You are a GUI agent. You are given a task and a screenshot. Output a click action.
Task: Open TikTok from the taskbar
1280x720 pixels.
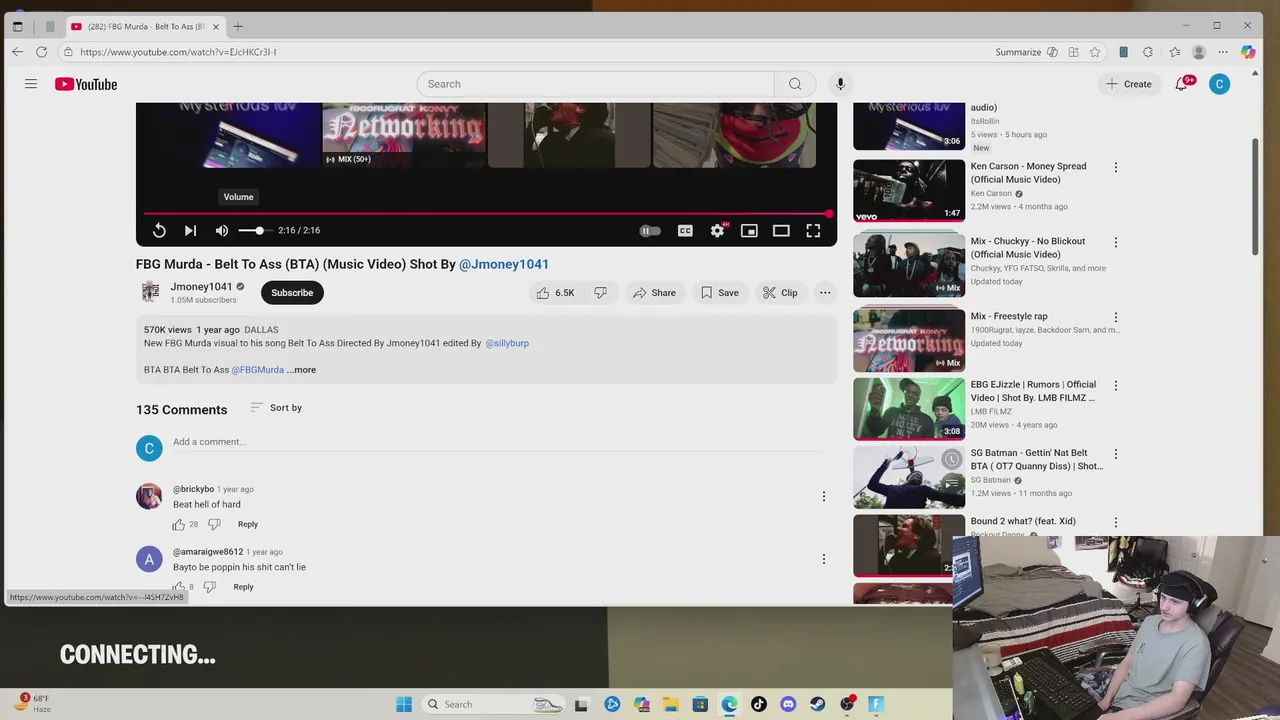(759, 704)
